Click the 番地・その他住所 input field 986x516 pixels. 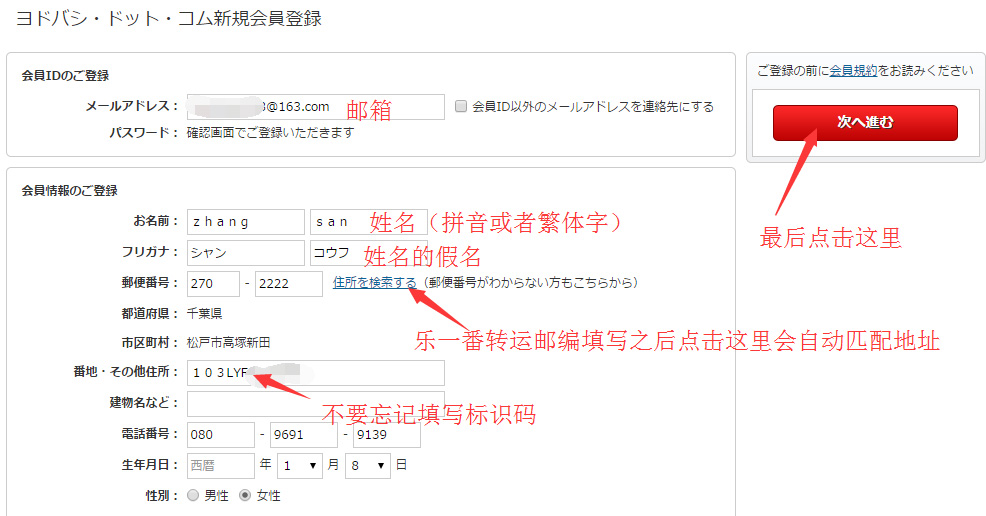tap(316, 373)
